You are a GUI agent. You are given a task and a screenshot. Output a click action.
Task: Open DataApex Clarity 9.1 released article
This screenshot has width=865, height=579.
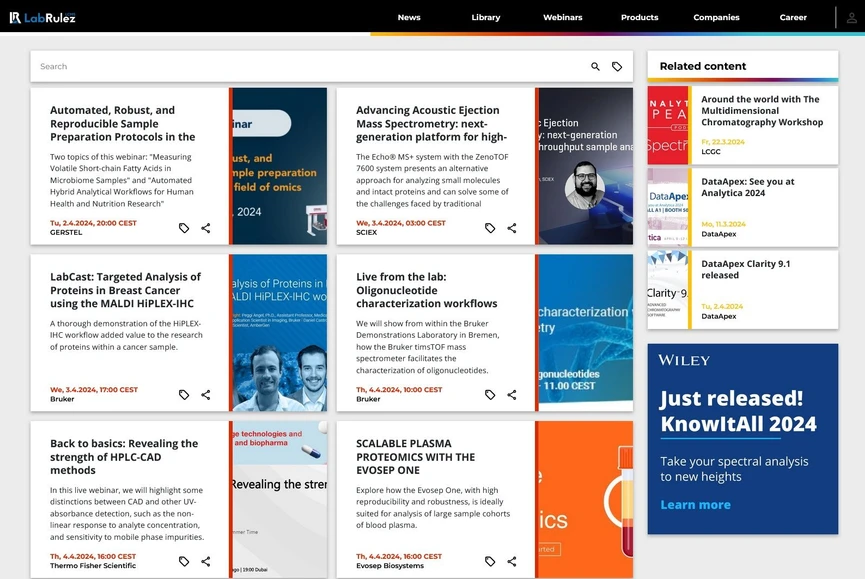[x=745, y=269]
